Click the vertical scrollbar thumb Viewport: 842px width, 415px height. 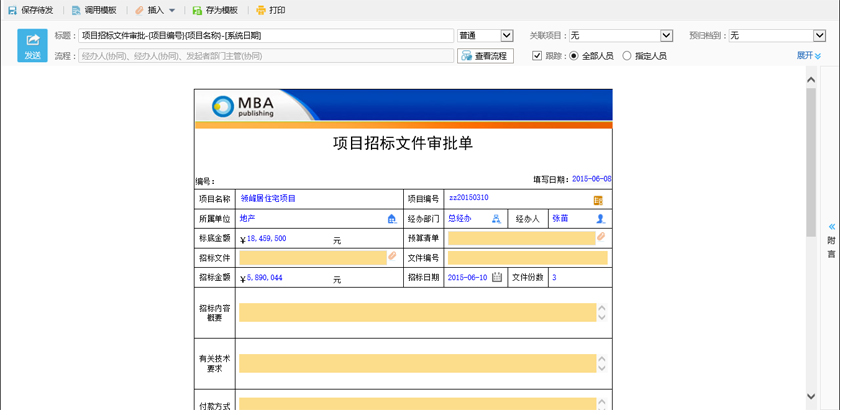(811, 162)
